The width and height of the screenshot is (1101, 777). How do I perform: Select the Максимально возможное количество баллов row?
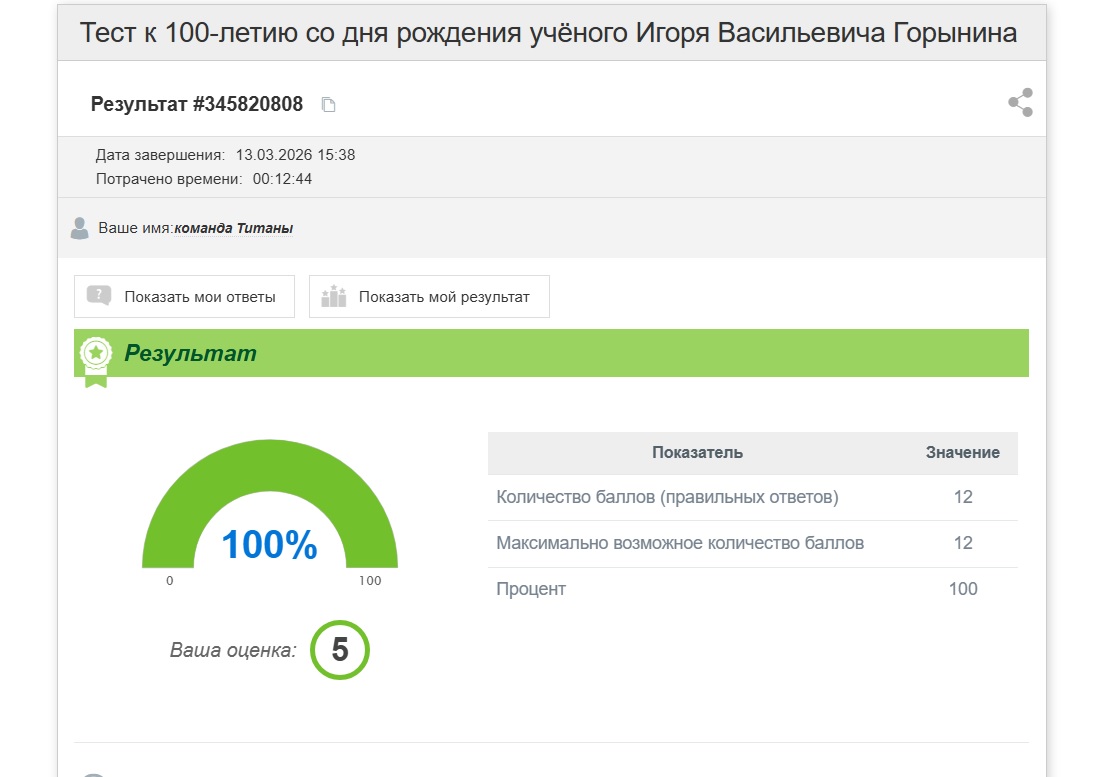click(x=680, y=543)
